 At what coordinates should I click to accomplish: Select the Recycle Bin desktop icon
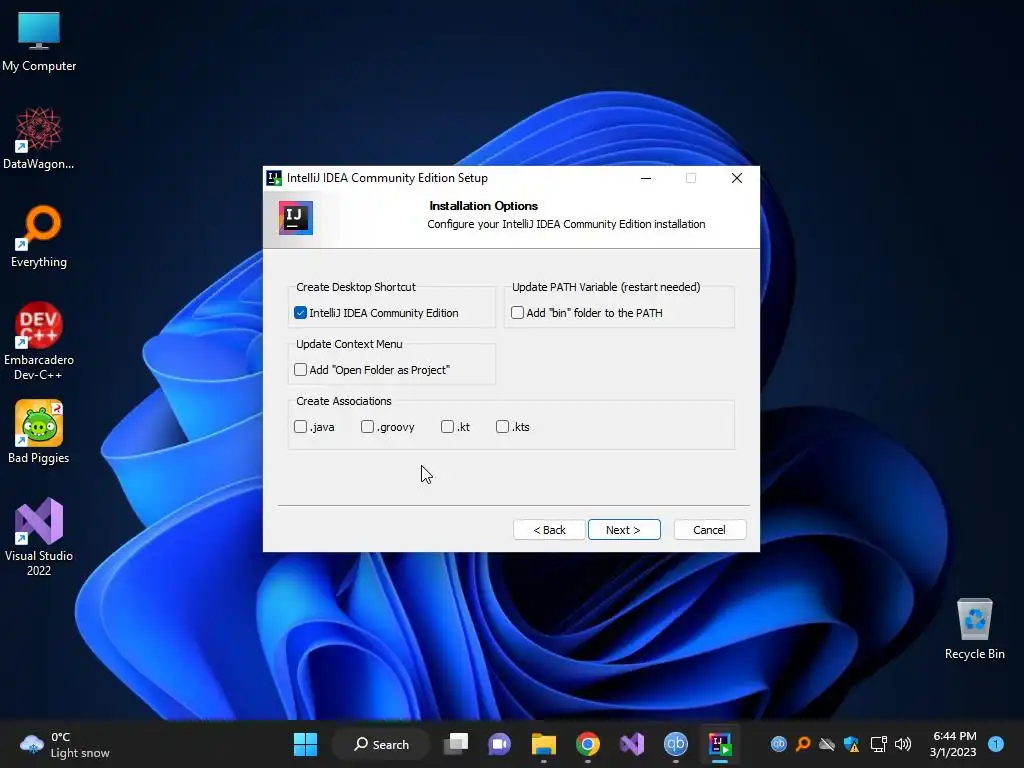[x=974, y=629]
